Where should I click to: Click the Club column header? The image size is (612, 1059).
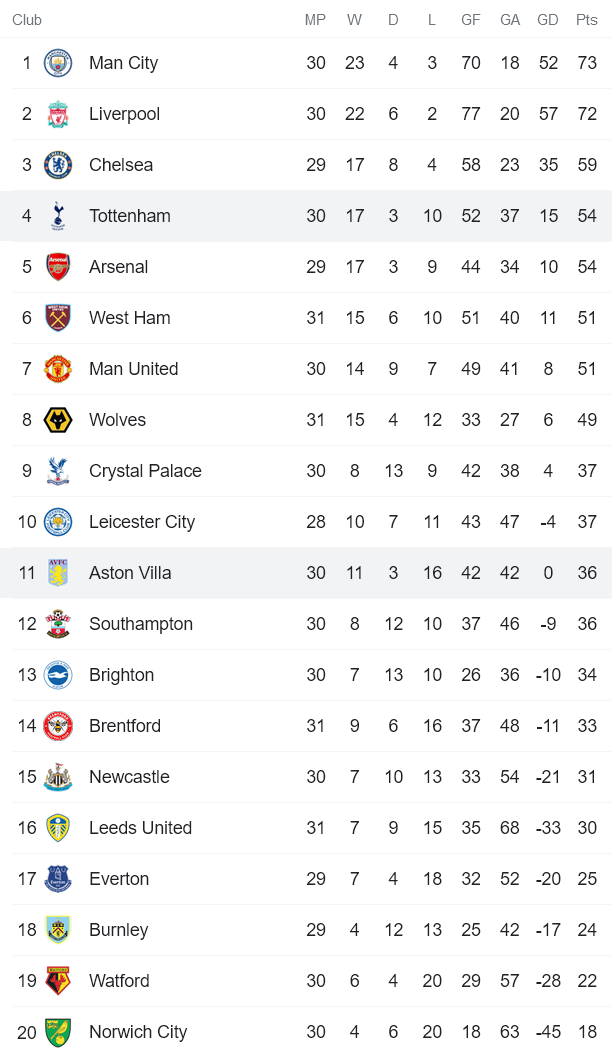[27, 20]
